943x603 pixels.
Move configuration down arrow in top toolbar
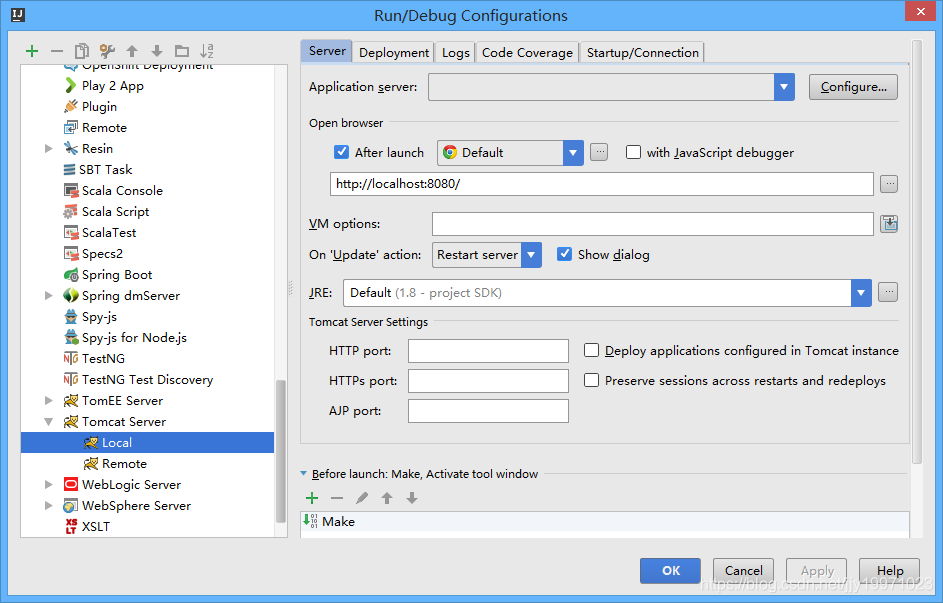click(x=157, y=51)
